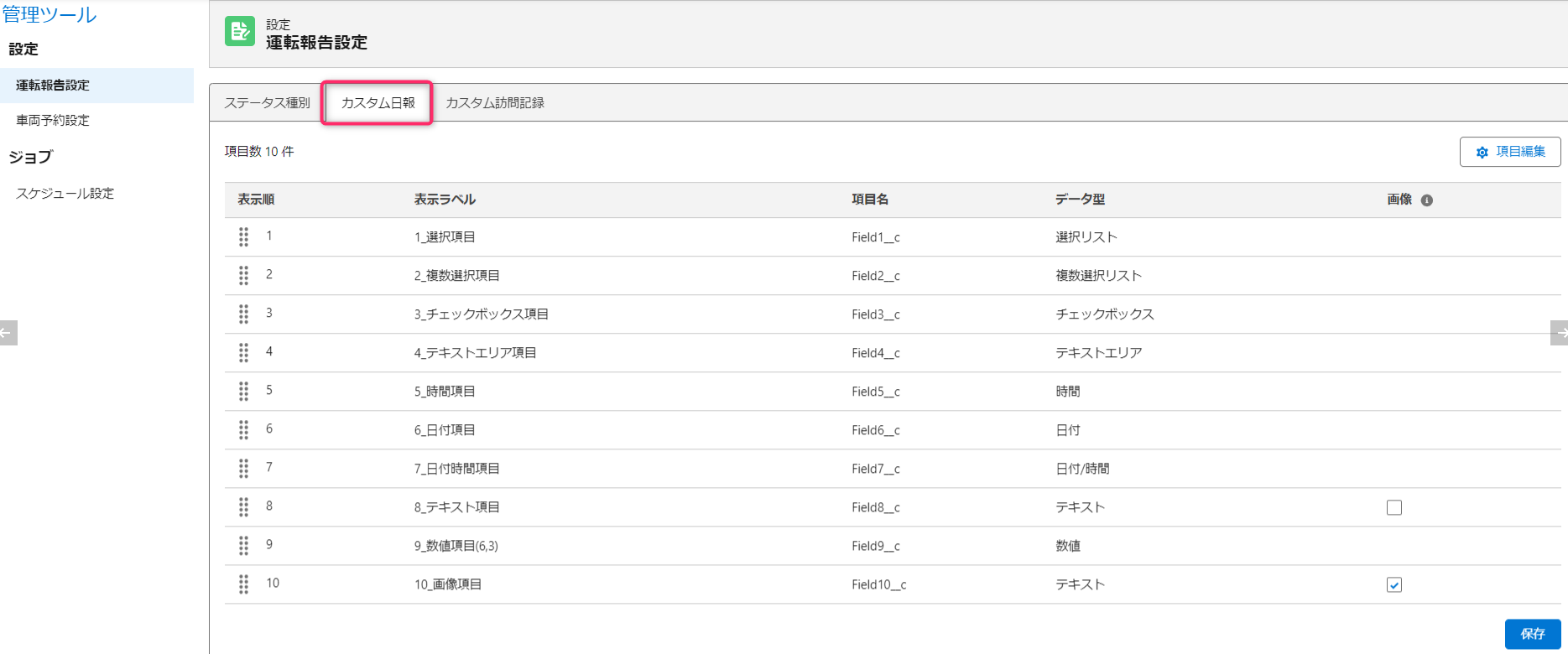Click the 項目名 column header
Screen dimensions: 1568x654
click(870, 200)
